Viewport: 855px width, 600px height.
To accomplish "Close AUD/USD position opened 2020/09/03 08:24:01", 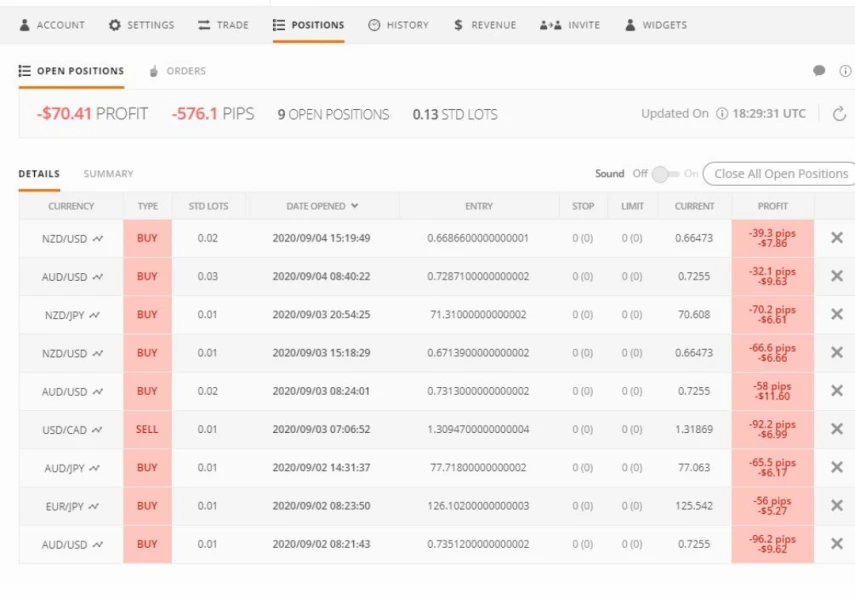I will (x=837, y=391).
